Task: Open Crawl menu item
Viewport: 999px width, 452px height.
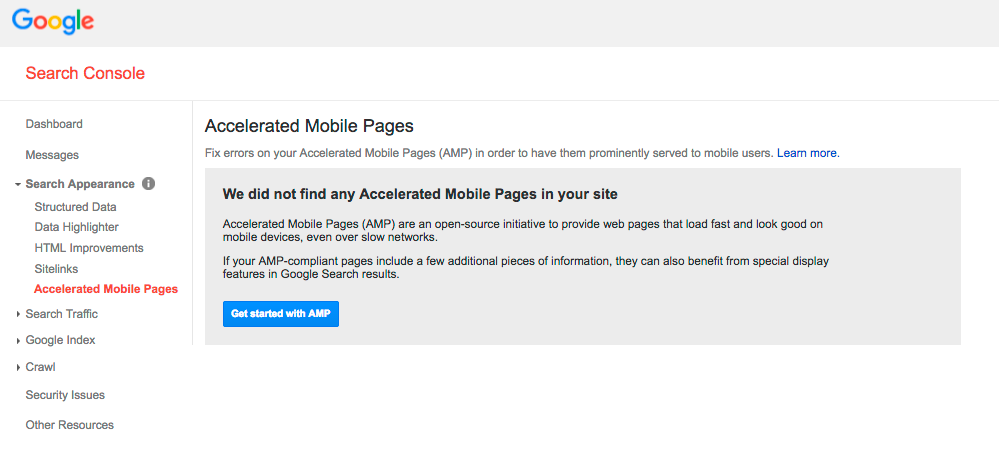Action: 41,367
